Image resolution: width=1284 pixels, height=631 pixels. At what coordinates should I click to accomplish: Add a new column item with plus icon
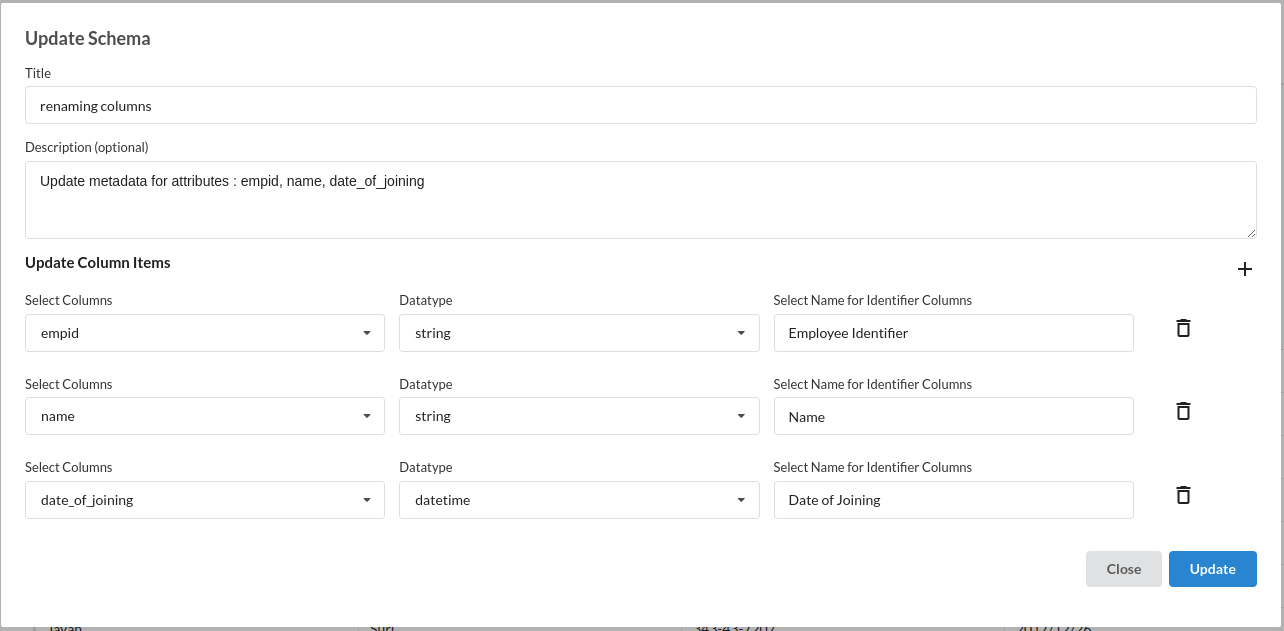pyautogui.click(x=1245, y=269)
